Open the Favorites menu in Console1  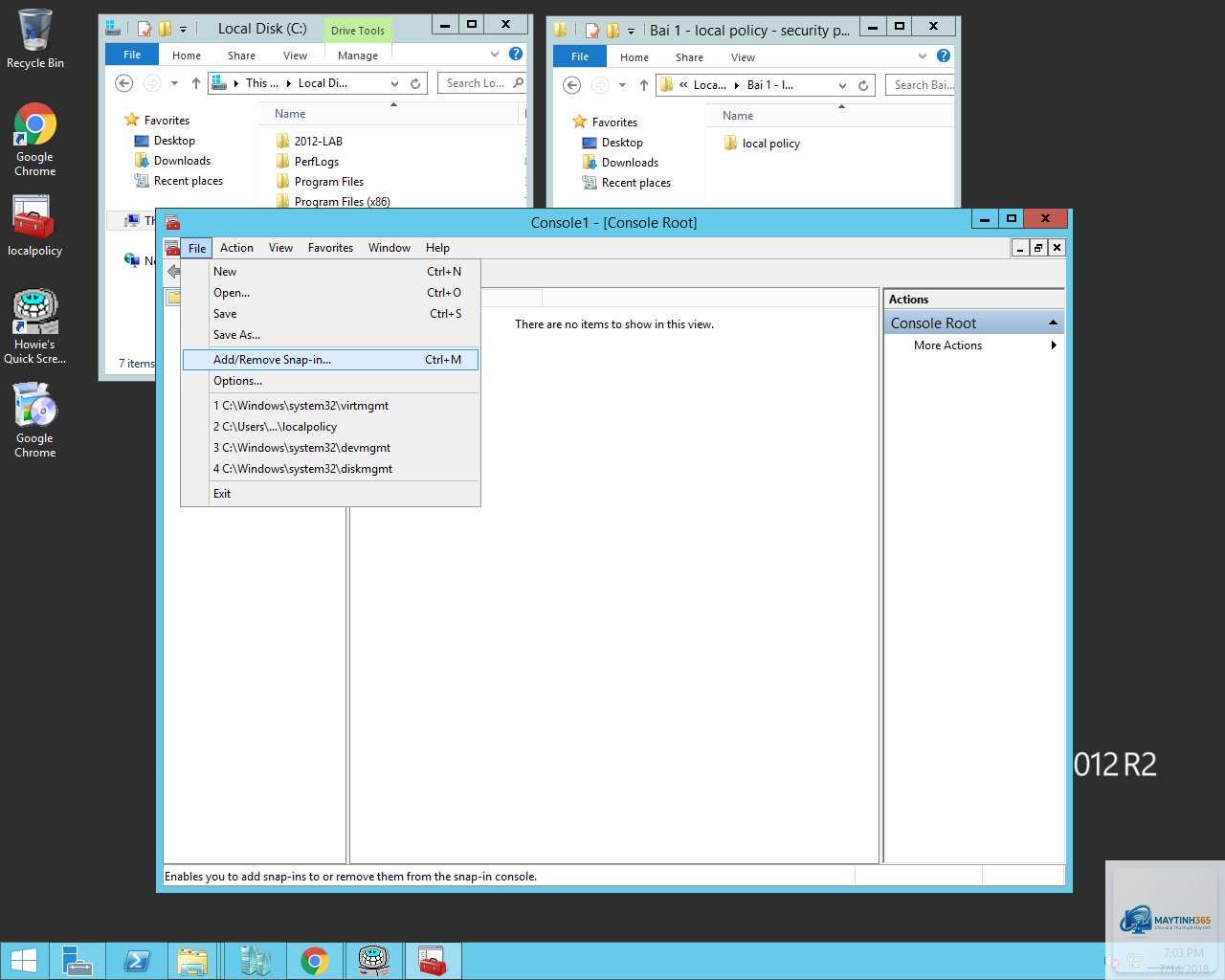tap(330, 248)
